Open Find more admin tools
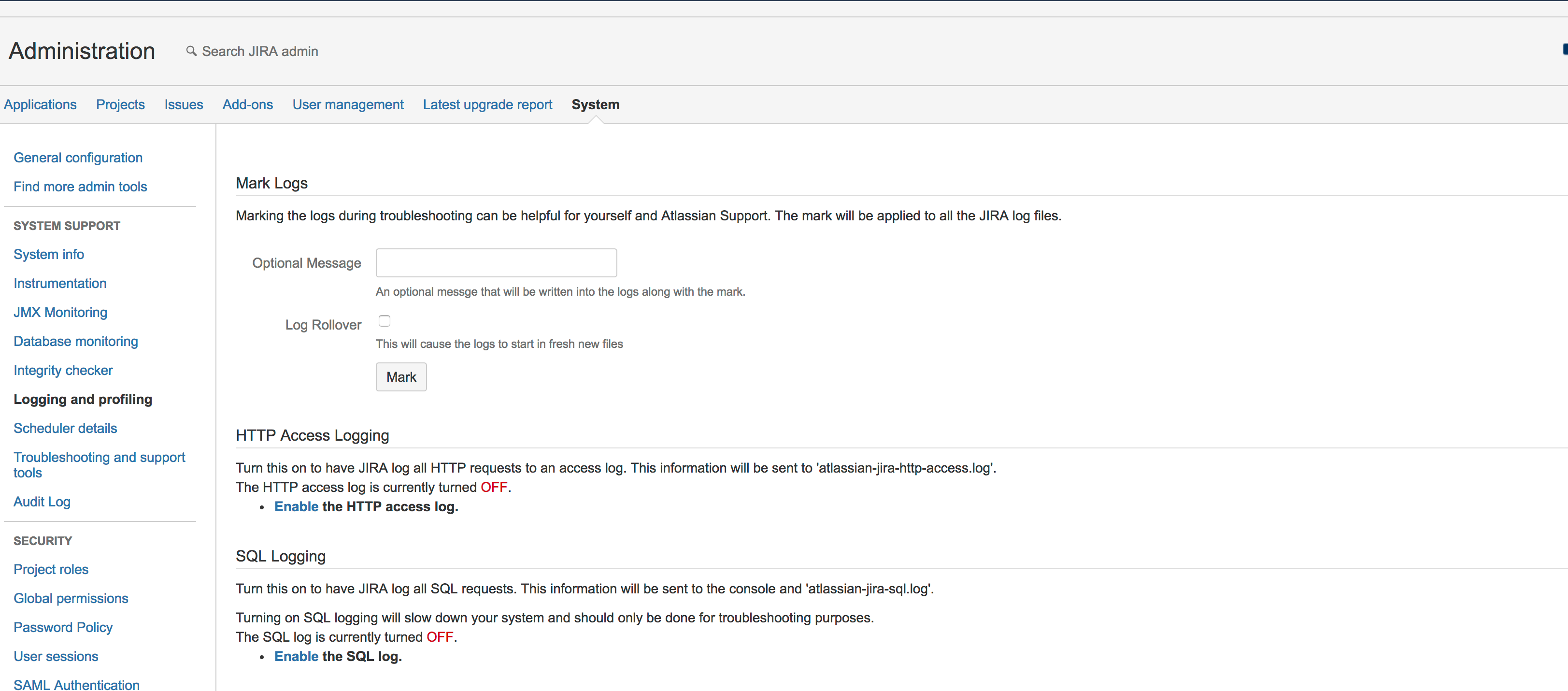 [x=80, y=186]
